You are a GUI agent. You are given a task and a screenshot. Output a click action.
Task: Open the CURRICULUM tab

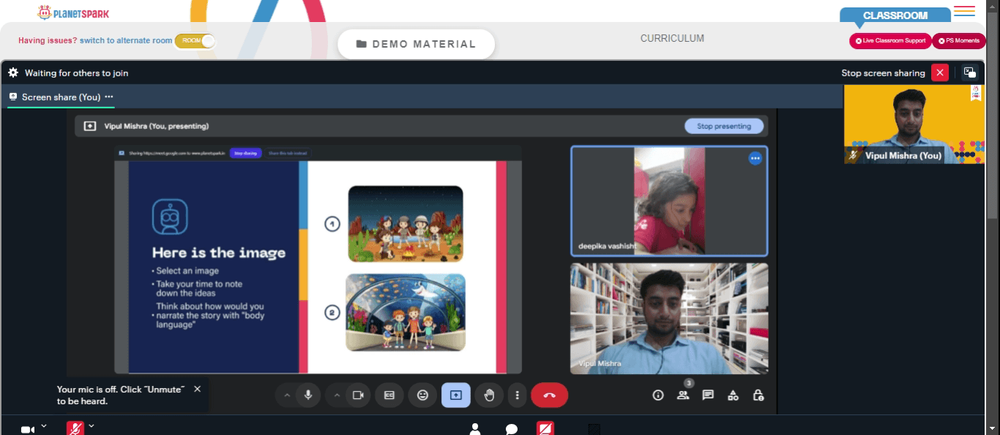(x=672, y=38)
